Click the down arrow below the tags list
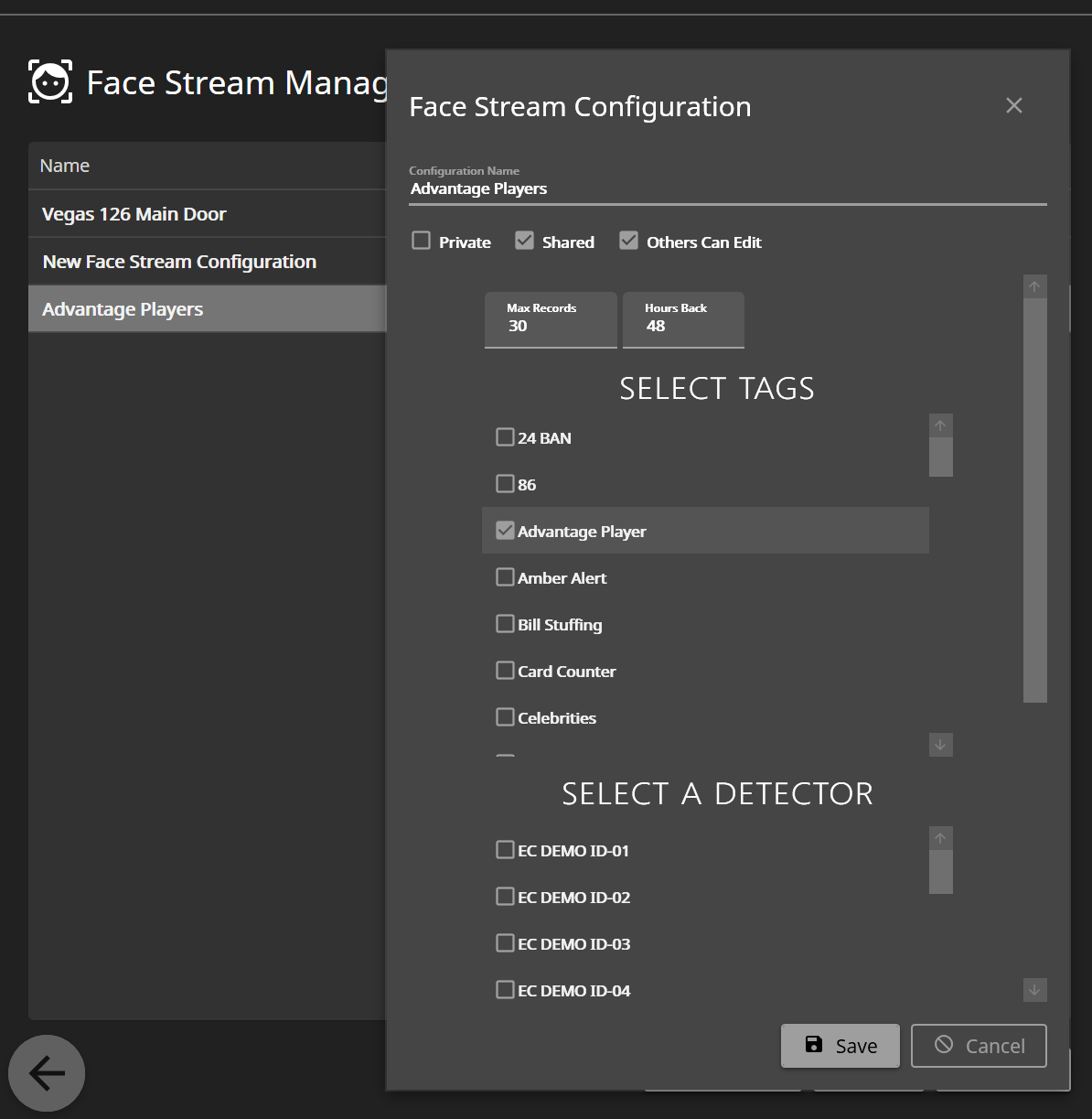This screenshot has width=1092, height=1119. pos(940,745)
